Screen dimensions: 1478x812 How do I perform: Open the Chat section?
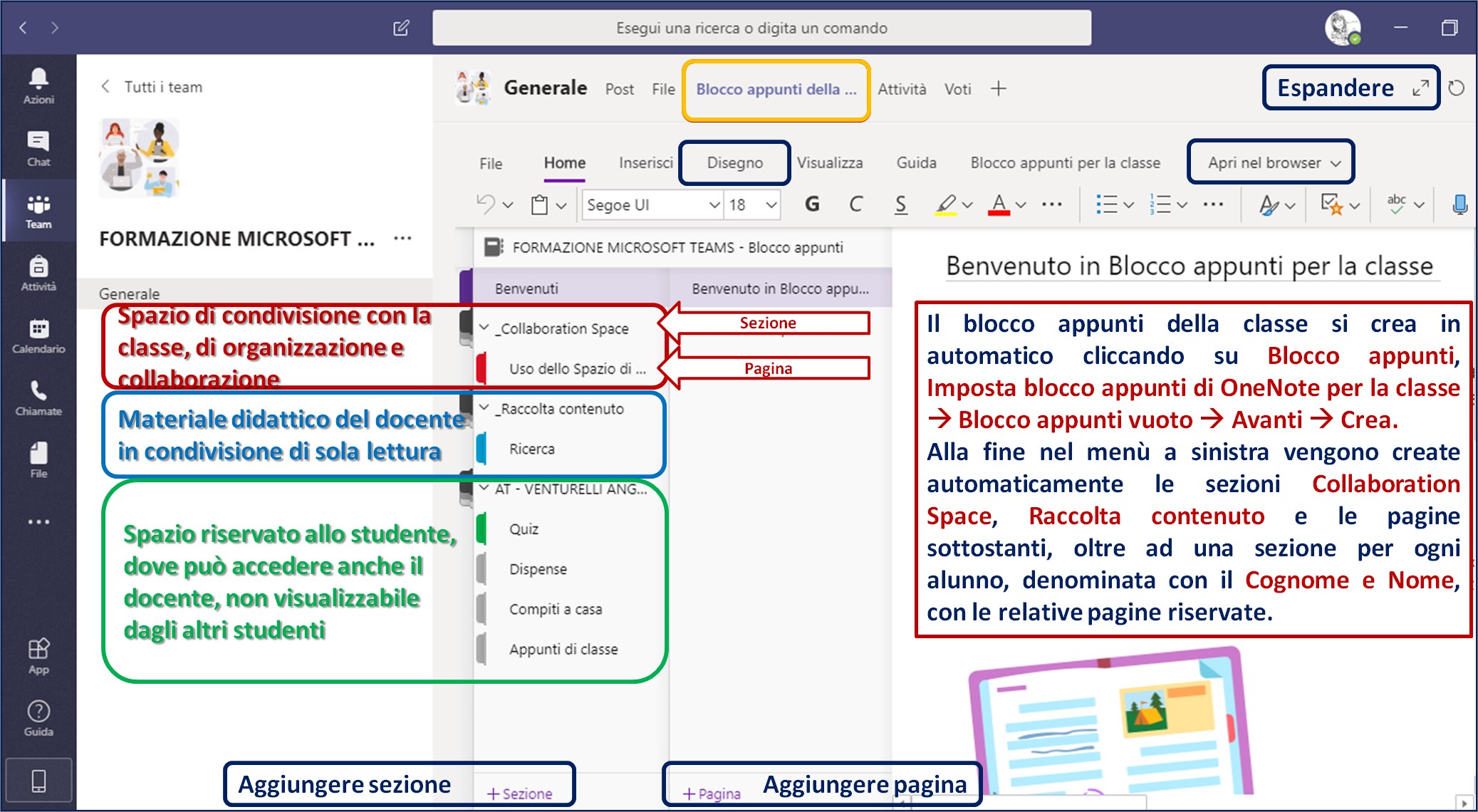point(38,148)
